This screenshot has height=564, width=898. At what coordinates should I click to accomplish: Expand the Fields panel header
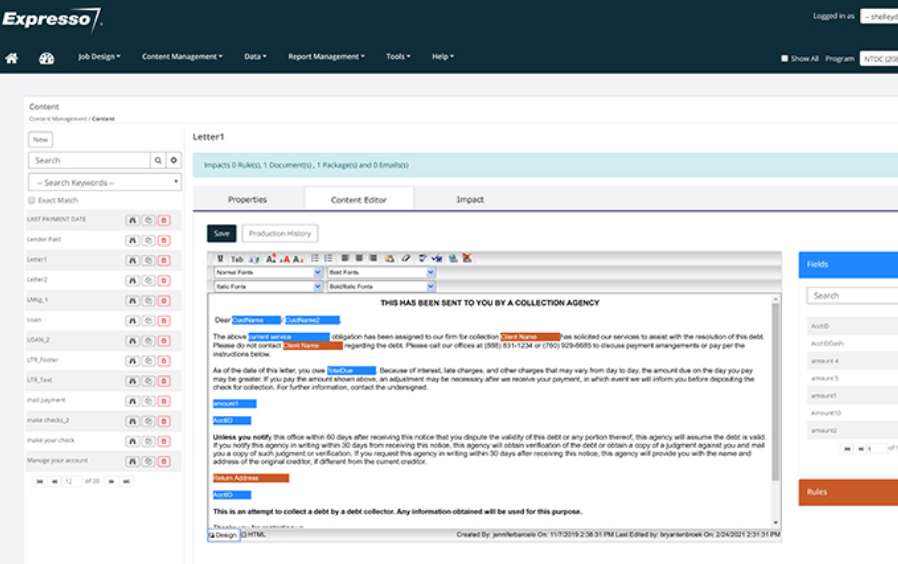pos(848,265)
